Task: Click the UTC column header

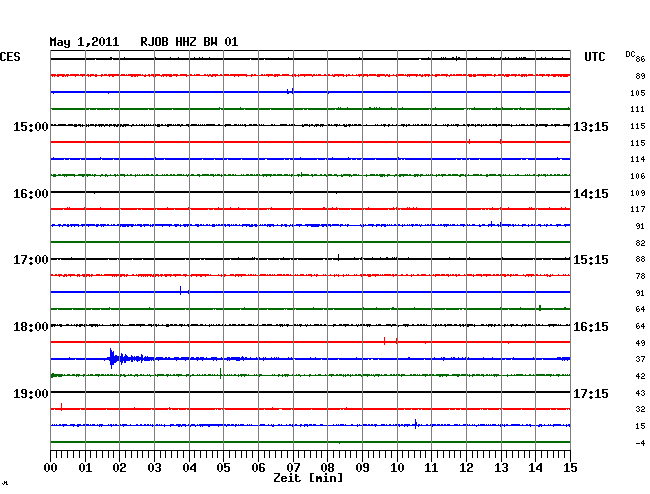Action: (594, 57)
